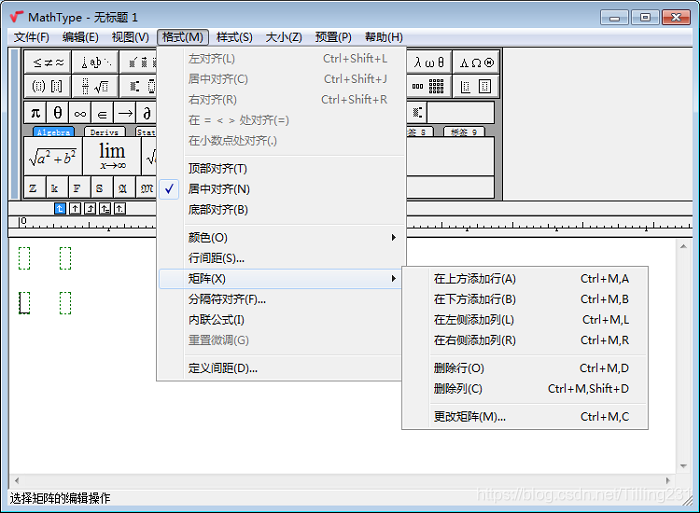Choose the checked 居中对齐(N) option

click(282, 189)
